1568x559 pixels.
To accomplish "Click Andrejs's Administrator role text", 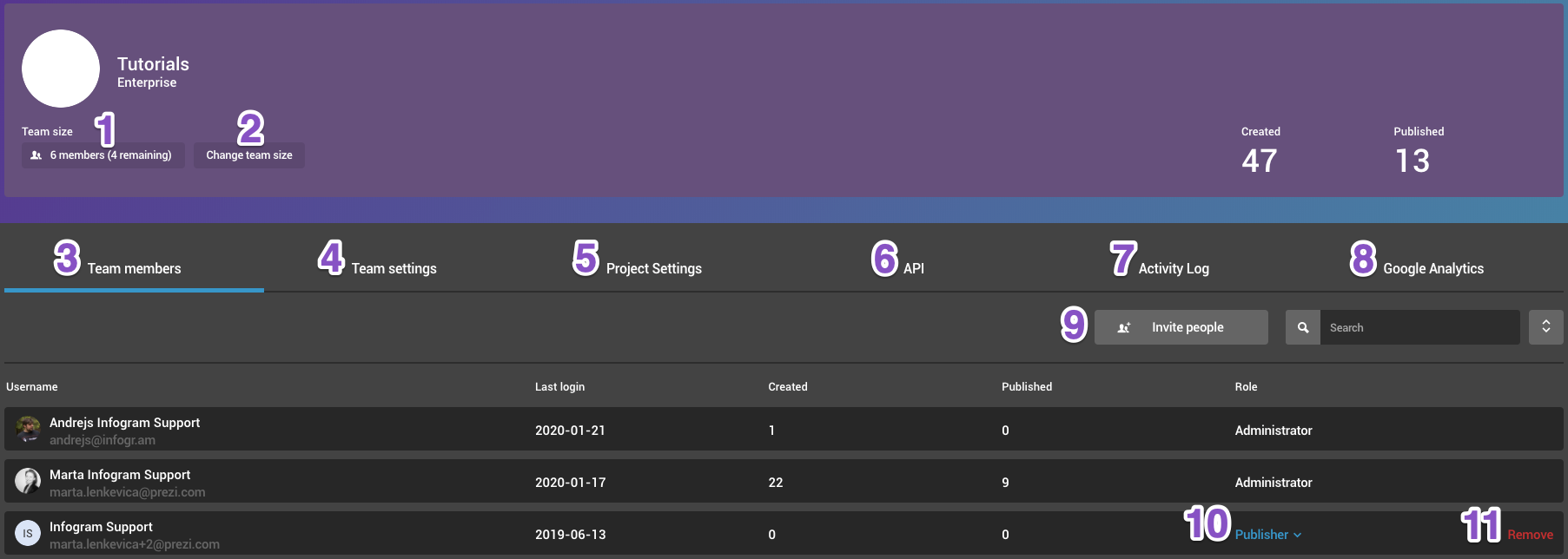I will click(x=1274, y=431).
